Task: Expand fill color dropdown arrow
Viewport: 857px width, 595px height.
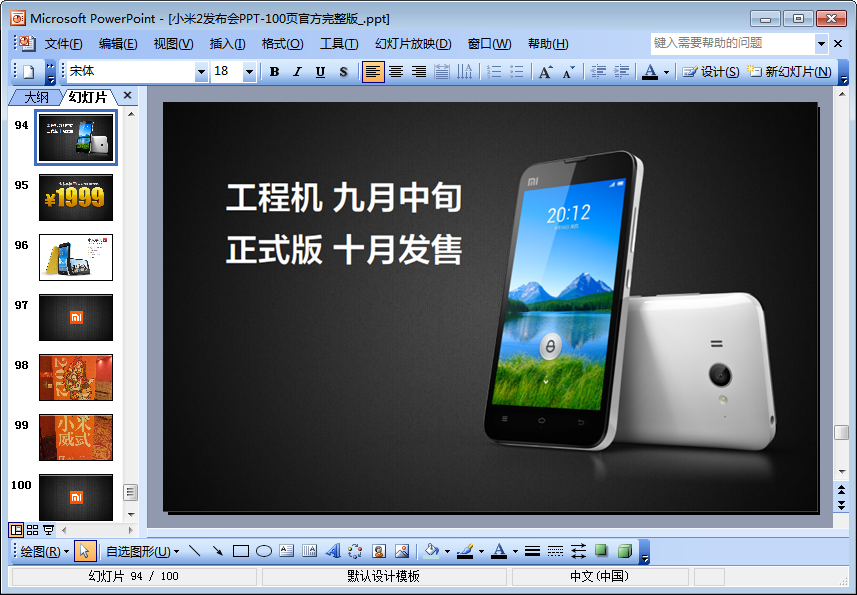Action: tap(448, 551)
